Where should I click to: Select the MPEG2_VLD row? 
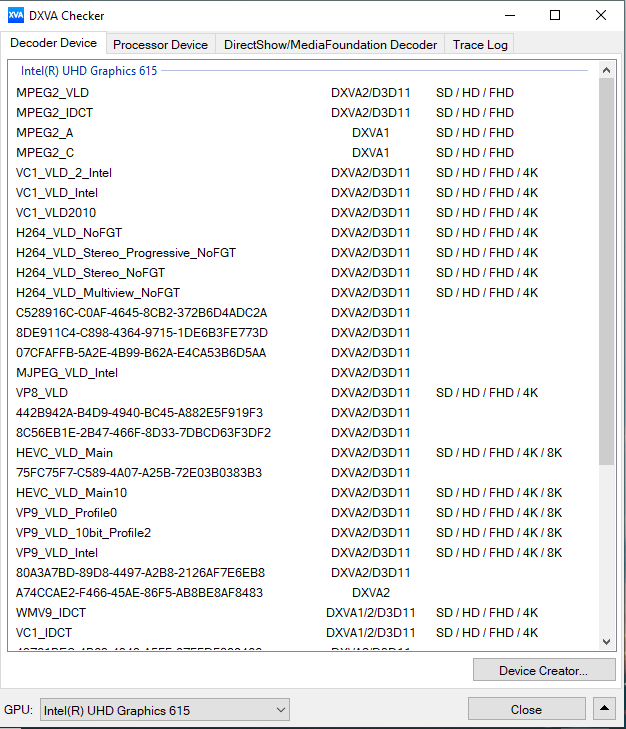point(302,93)
